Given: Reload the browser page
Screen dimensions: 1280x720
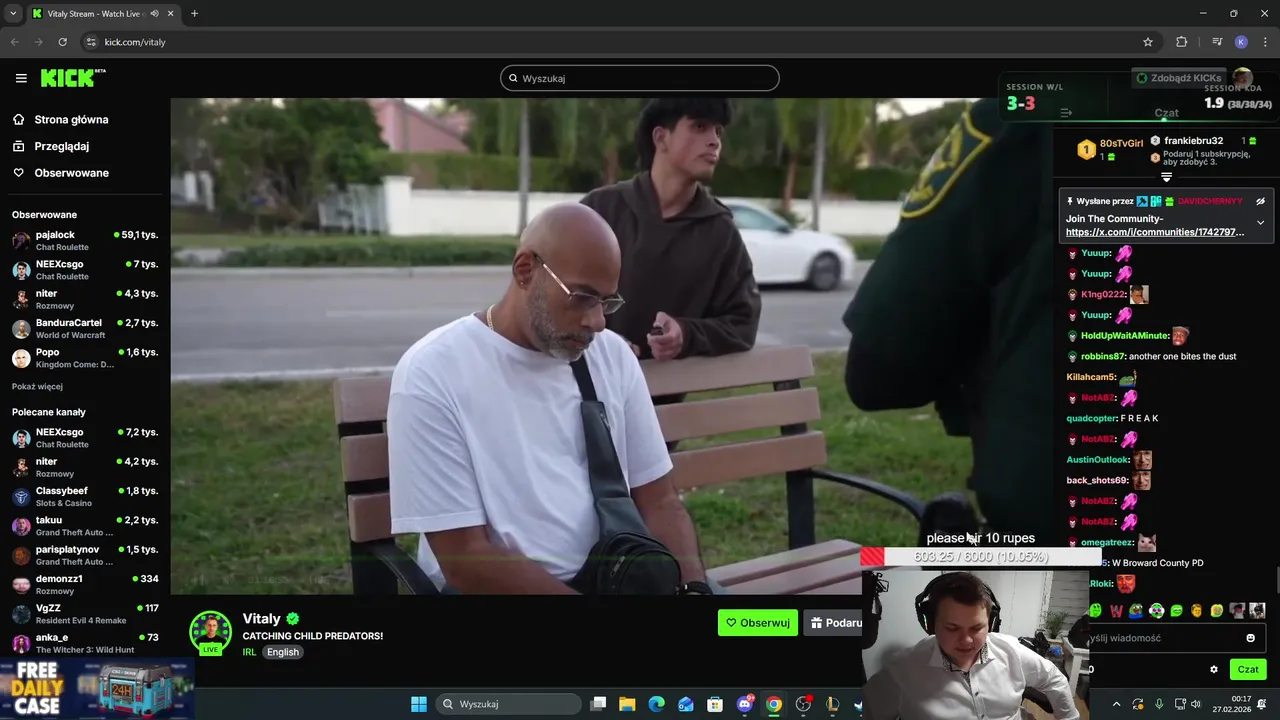Looking at the screenshot, I should 62,42.
